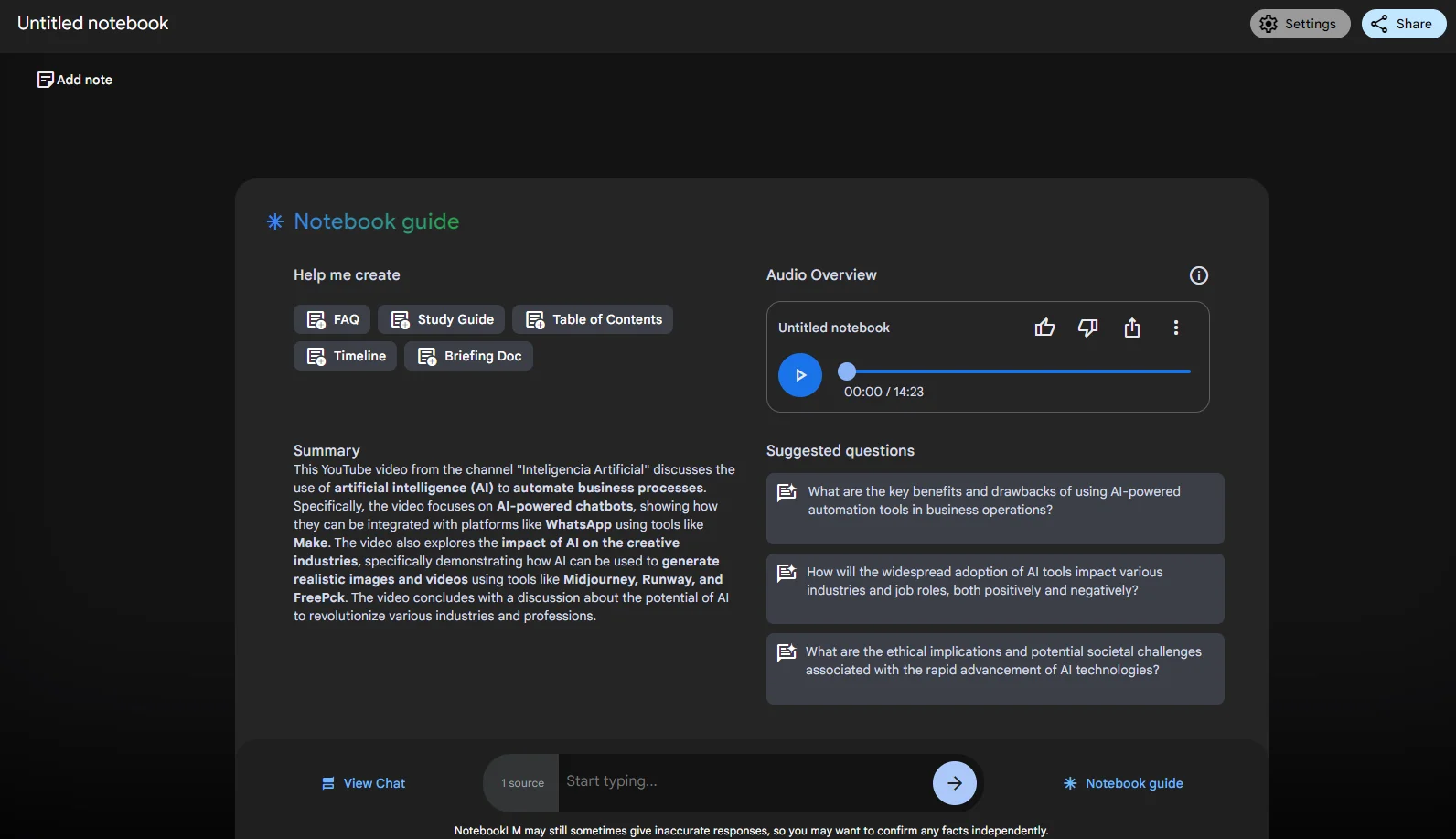
Task: Click the Summary heading
Action: (327, 450)
